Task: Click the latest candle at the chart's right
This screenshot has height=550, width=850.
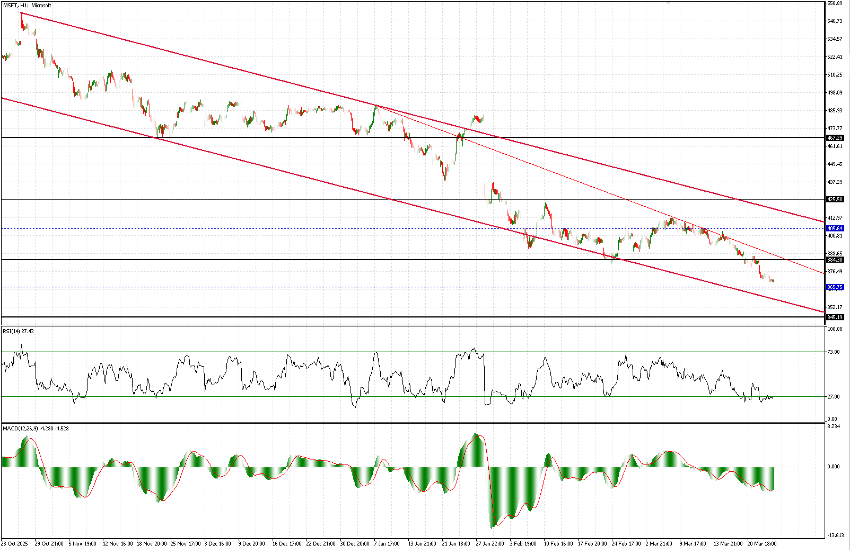Action: (x=771, y=280)
